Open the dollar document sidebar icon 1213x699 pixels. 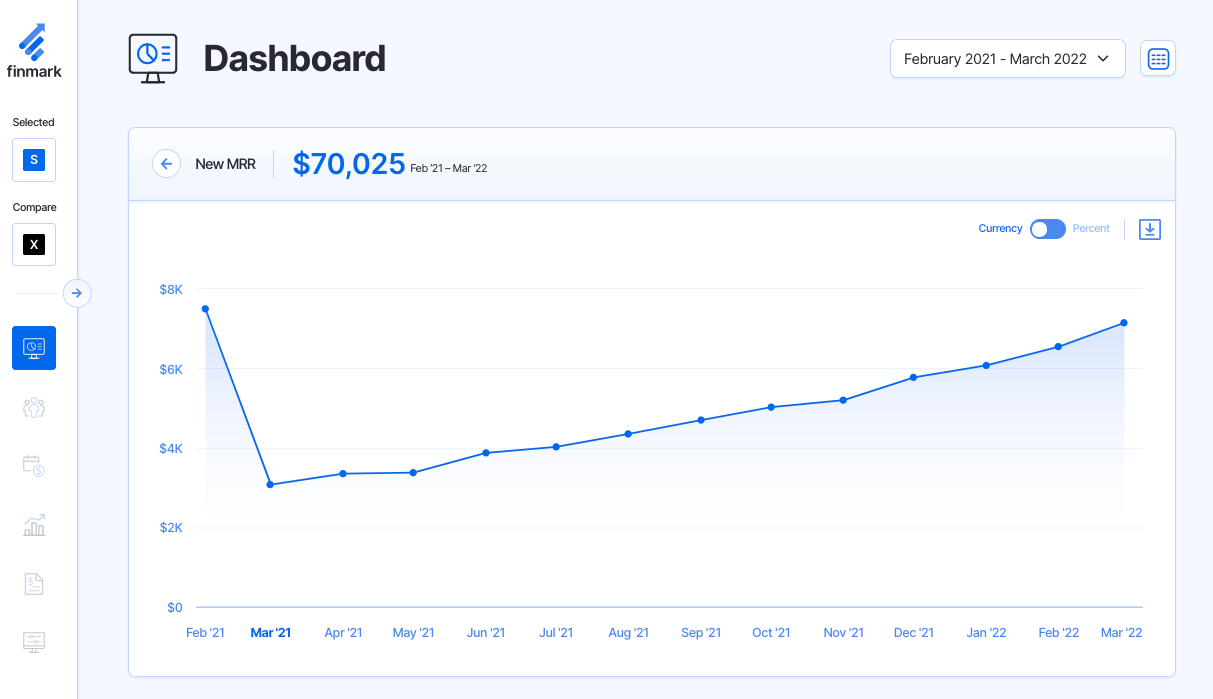(x=34, y=584)
